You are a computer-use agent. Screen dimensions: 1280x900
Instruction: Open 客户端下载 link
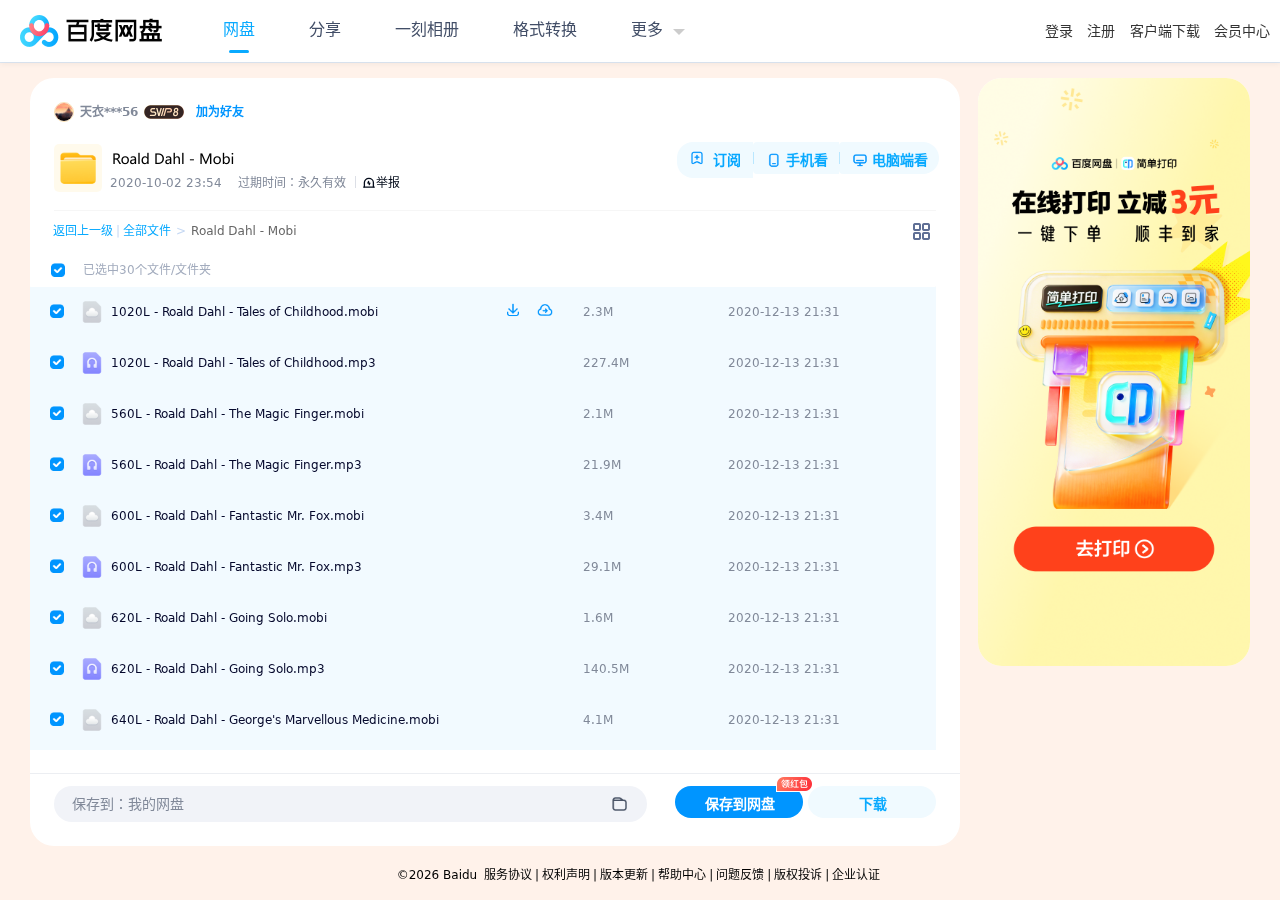(x=1165, y=32)
